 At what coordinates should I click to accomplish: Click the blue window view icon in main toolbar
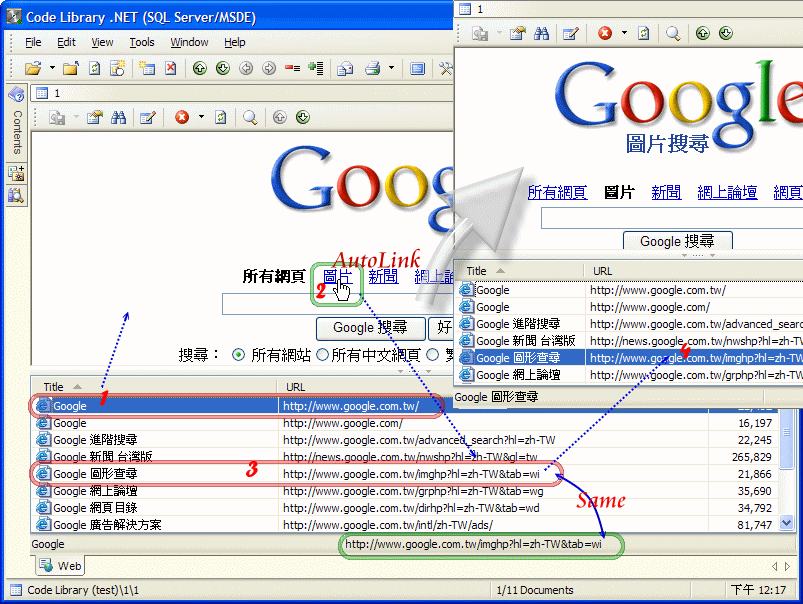point(417,68)
